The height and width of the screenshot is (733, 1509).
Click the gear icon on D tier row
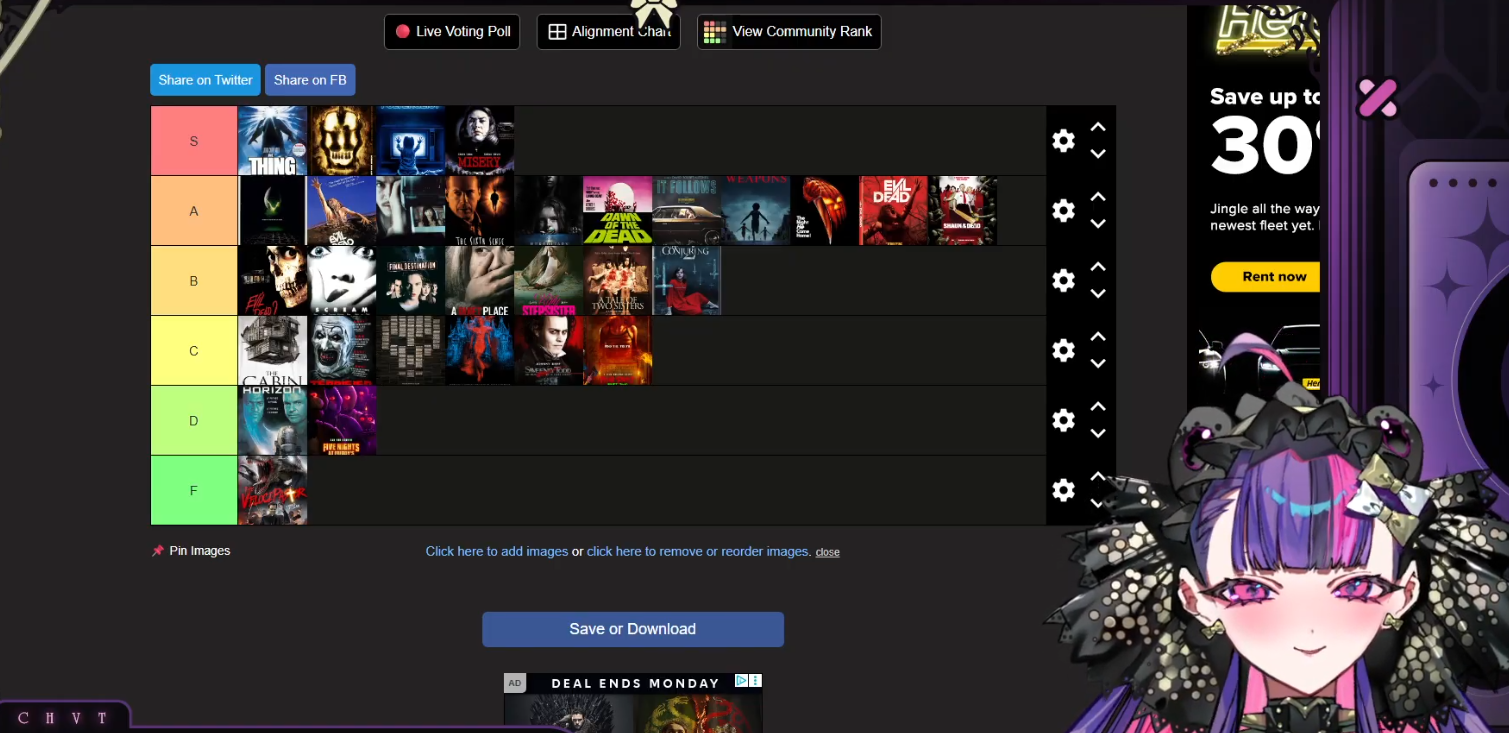pyautogui.click(x=1063, y=421)
